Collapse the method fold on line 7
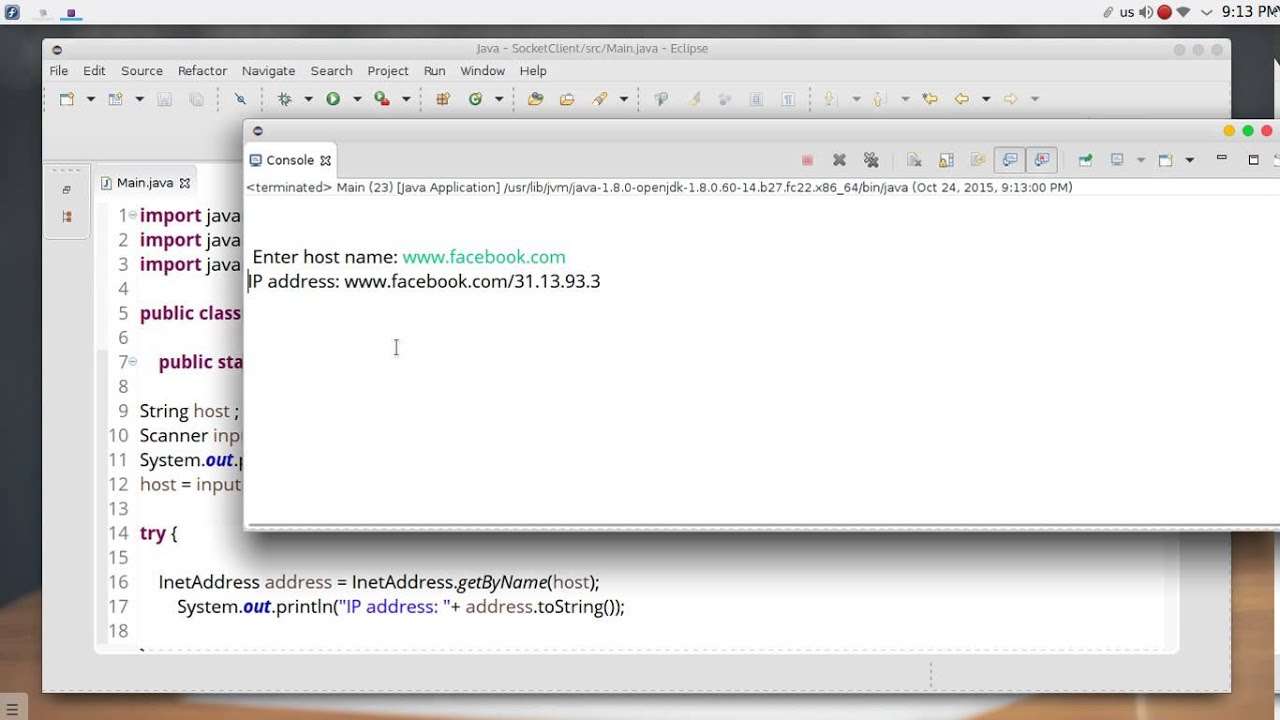Image resolution: width=1280 pixels, height=720 pixels. coord(133,361)
